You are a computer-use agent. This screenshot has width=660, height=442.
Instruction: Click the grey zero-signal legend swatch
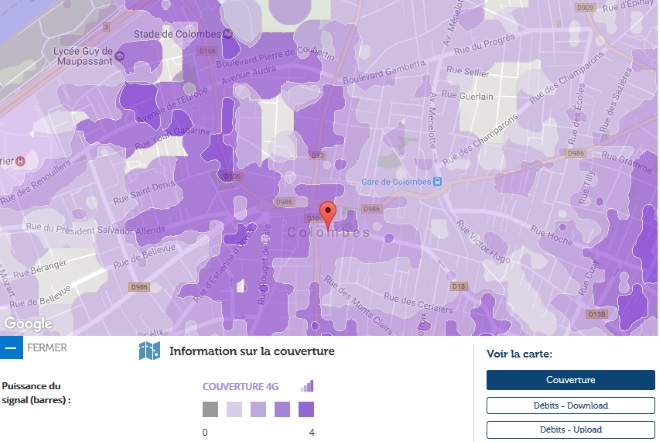coord(210,409)
